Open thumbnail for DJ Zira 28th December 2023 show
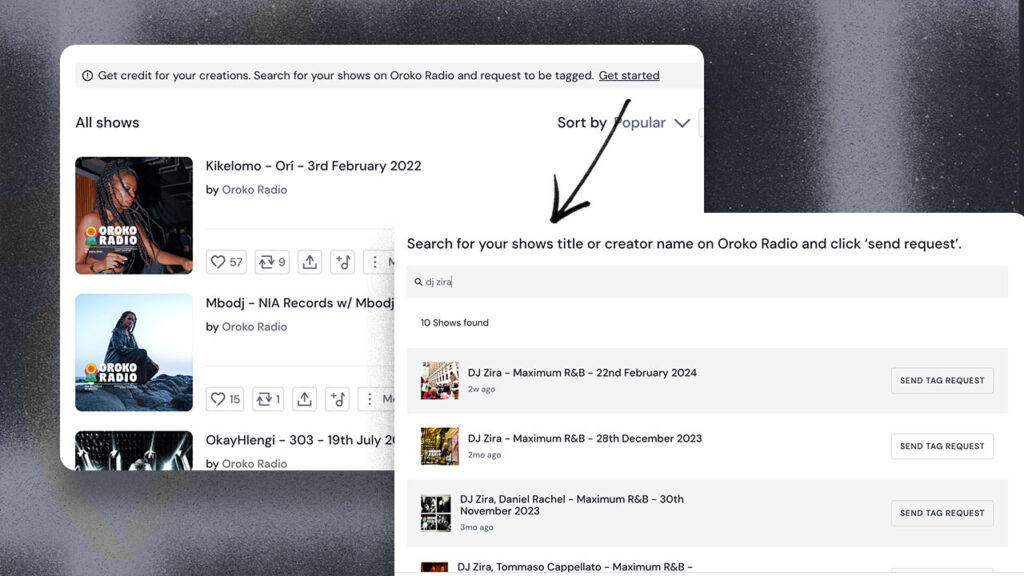 click(x=440, y=447)
